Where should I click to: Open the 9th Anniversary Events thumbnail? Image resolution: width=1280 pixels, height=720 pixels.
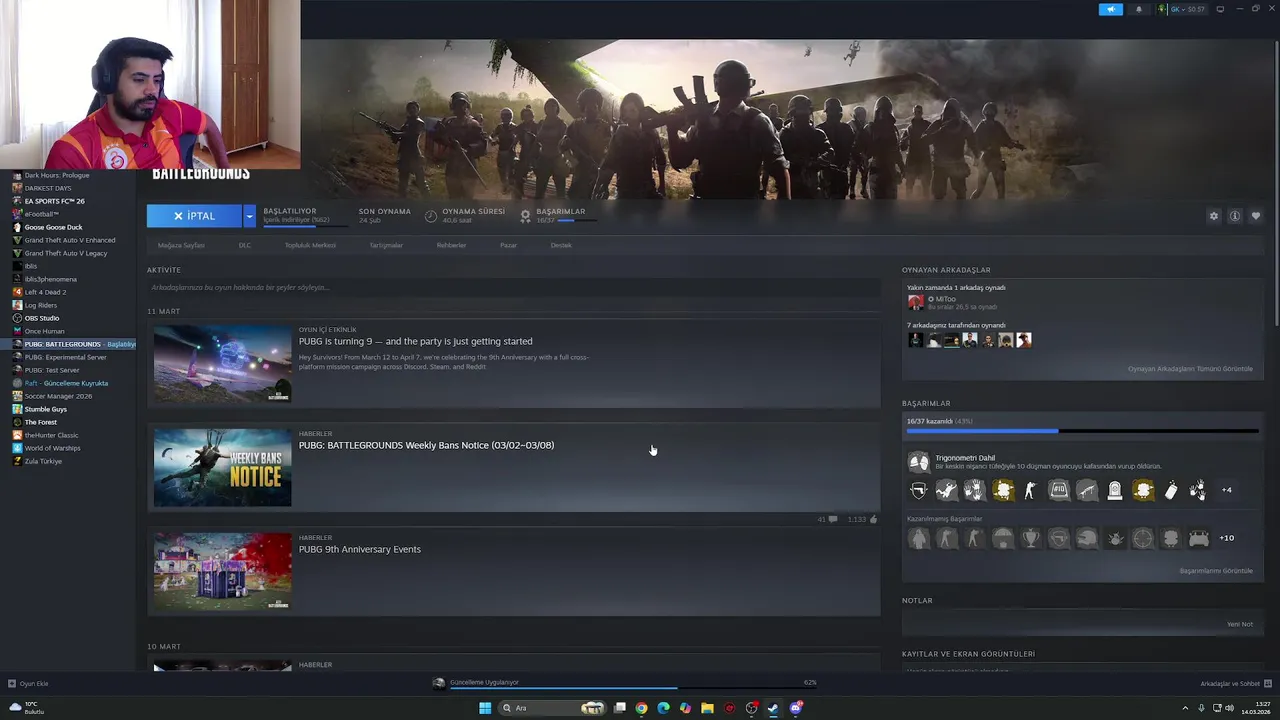pyautogui.click(x=222, y=571)
